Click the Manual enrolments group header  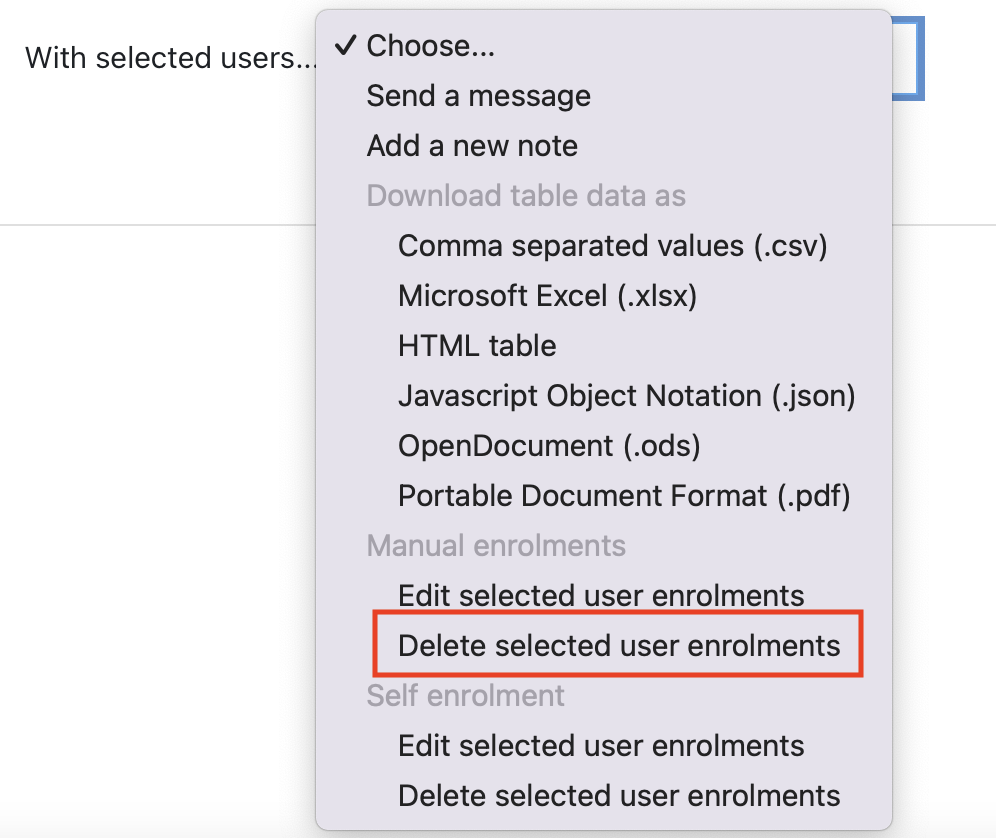click(x=496, y=546)
